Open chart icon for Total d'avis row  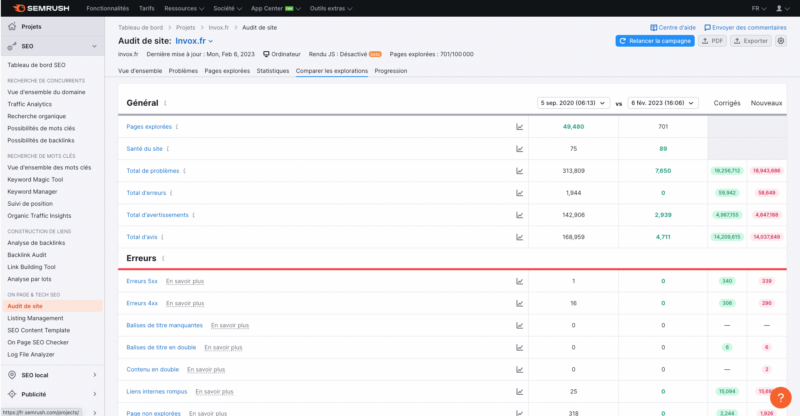tap(519, 237)
